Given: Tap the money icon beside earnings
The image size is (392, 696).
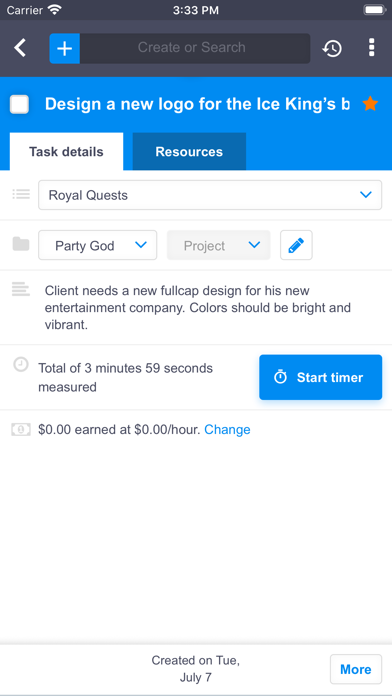Looking at the screenshot, I should [x=21, y=429].
